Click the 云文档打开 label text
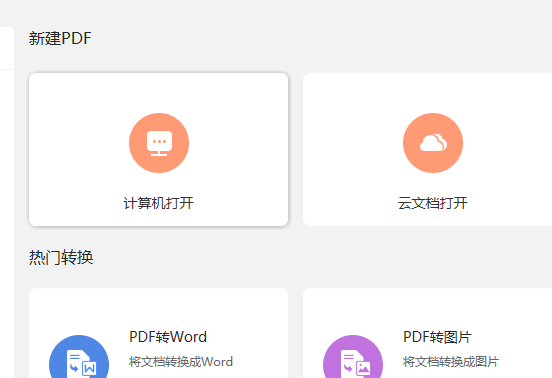Viewport: 552px width, 378px height. pyautogui.click(x=433, y=203)
